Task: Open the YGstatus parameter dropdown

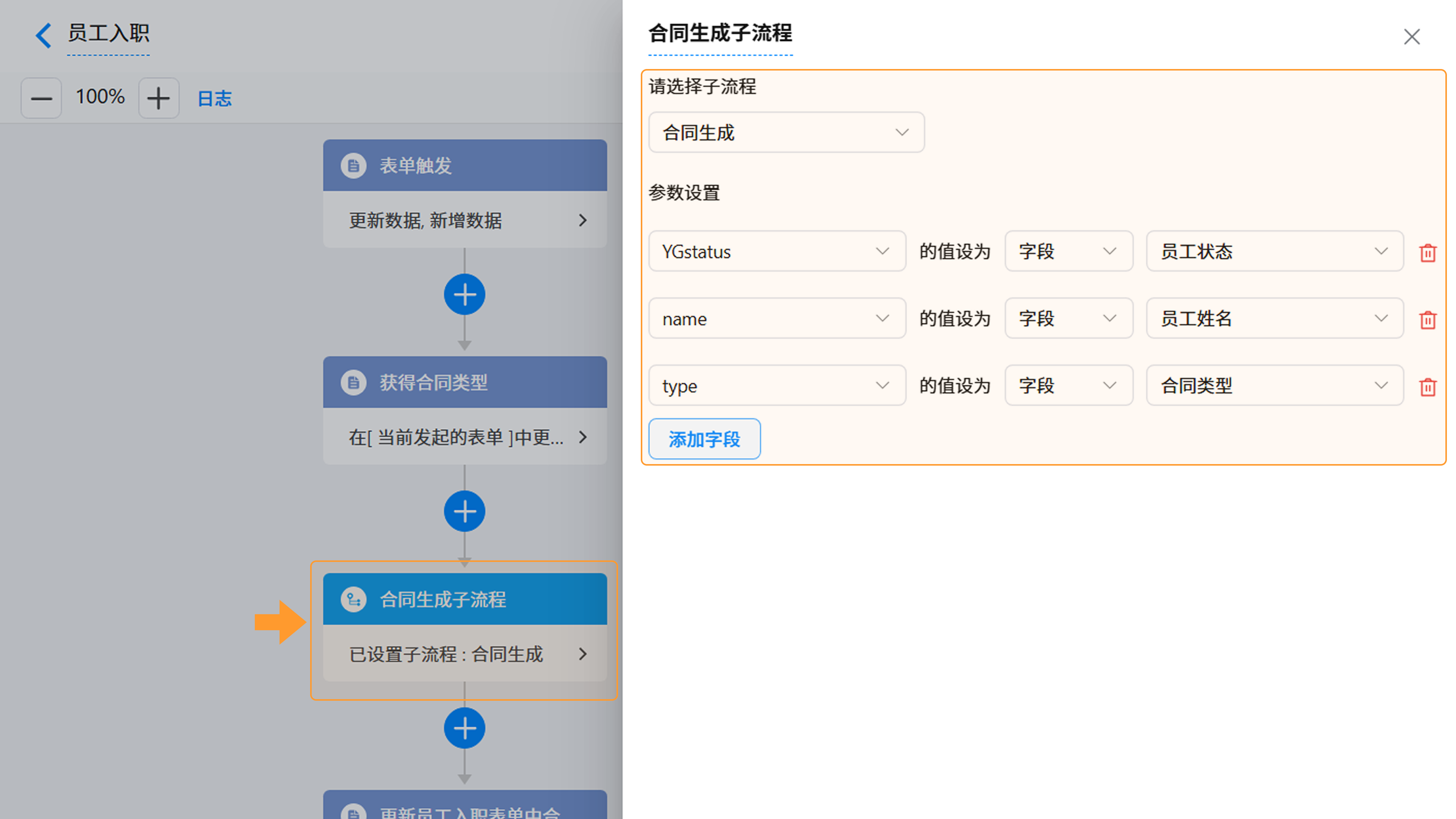Action: click(x=777, y=251)
